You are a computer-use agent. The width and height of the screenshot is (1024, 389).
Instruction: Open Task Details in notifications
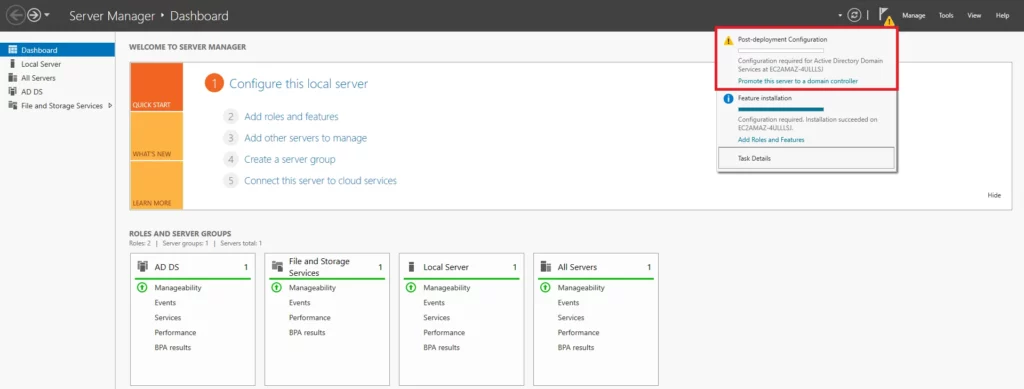click(806, 158)
